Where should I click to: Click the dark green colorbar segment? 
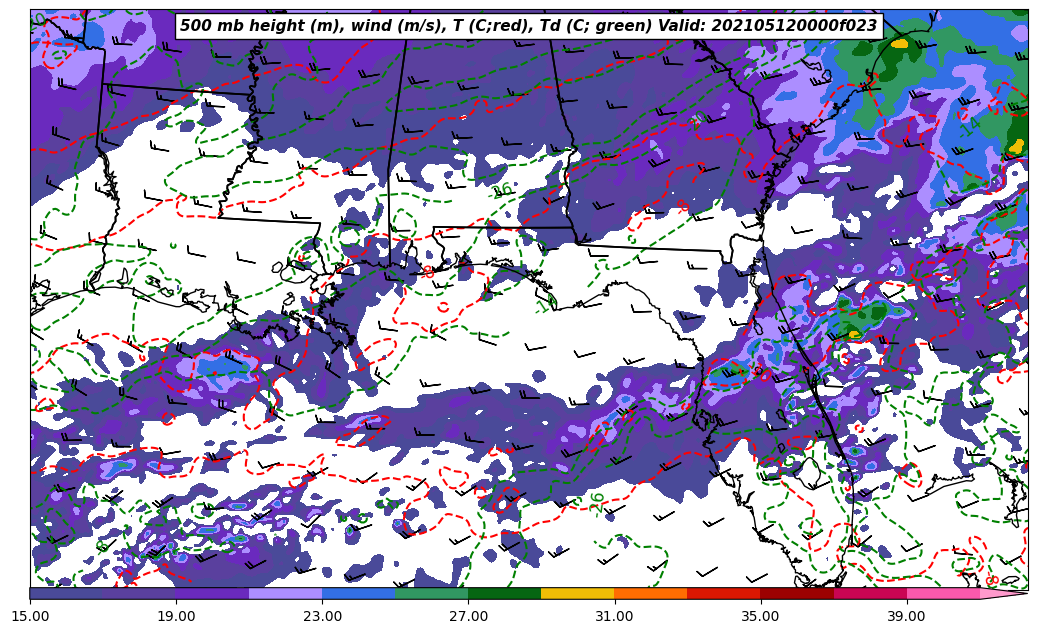pos(504,593)
